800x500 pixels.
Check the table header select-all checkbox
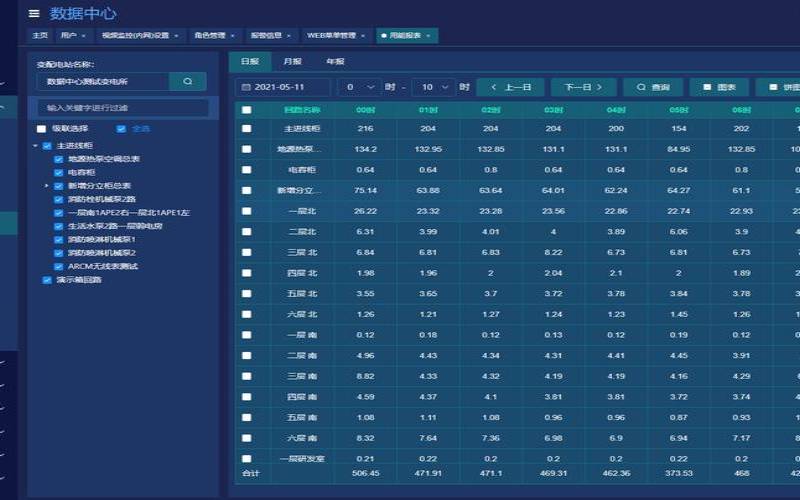click(247, 110)
